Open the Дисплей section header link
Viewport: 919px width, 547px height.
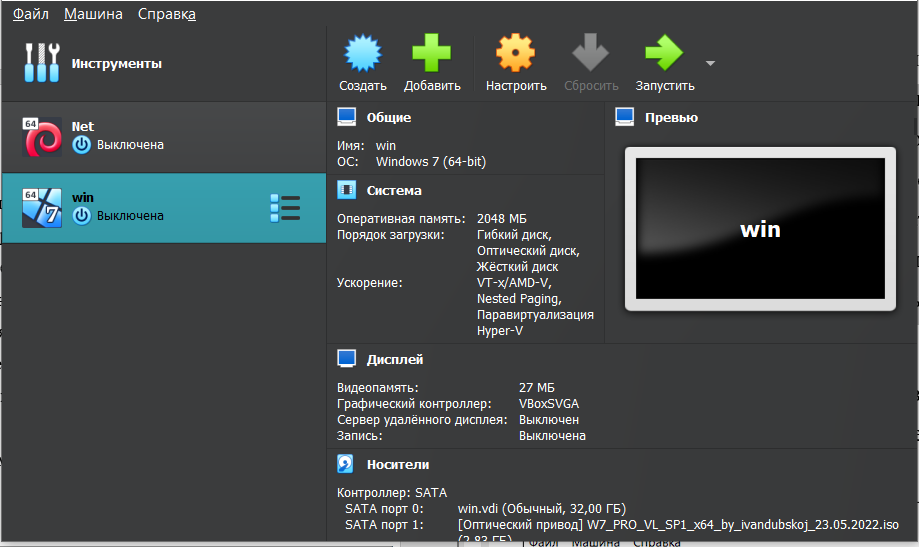click(x=394, y=359)
